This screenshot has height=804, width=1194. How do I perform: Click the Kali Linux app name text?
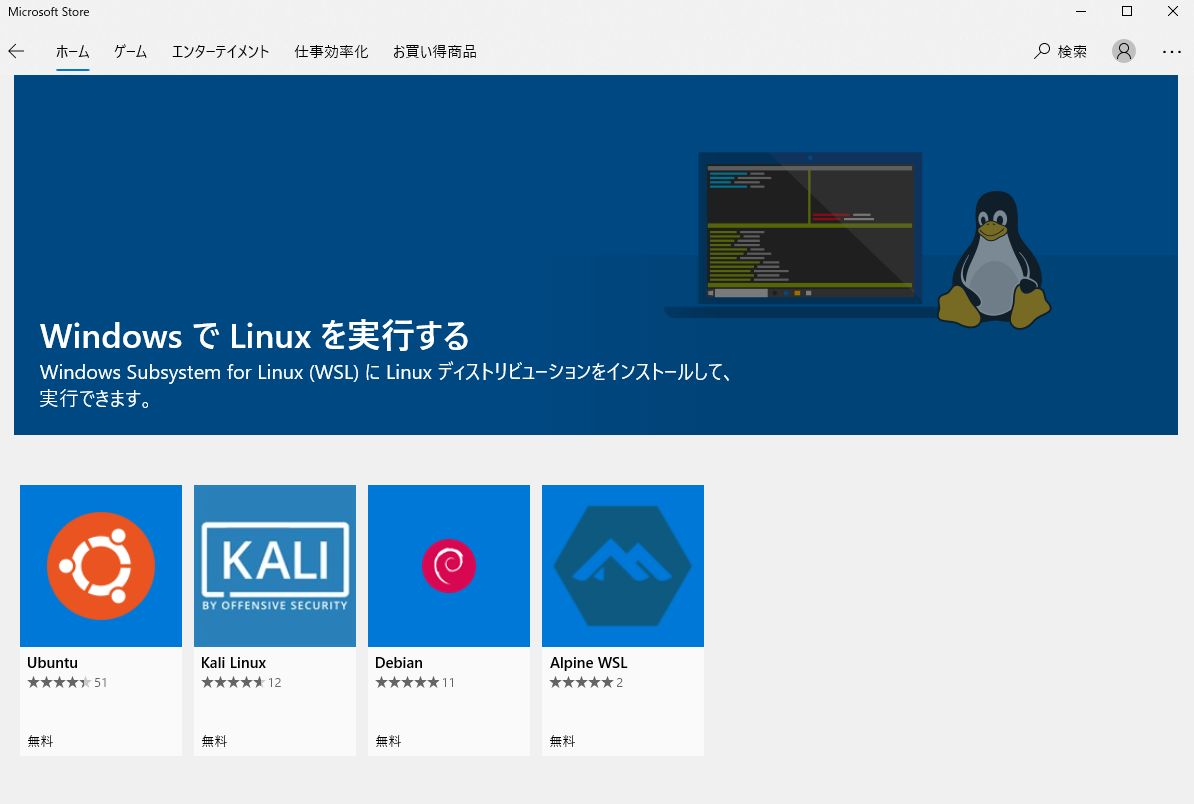pyautogui.click(x=234, y=662)
